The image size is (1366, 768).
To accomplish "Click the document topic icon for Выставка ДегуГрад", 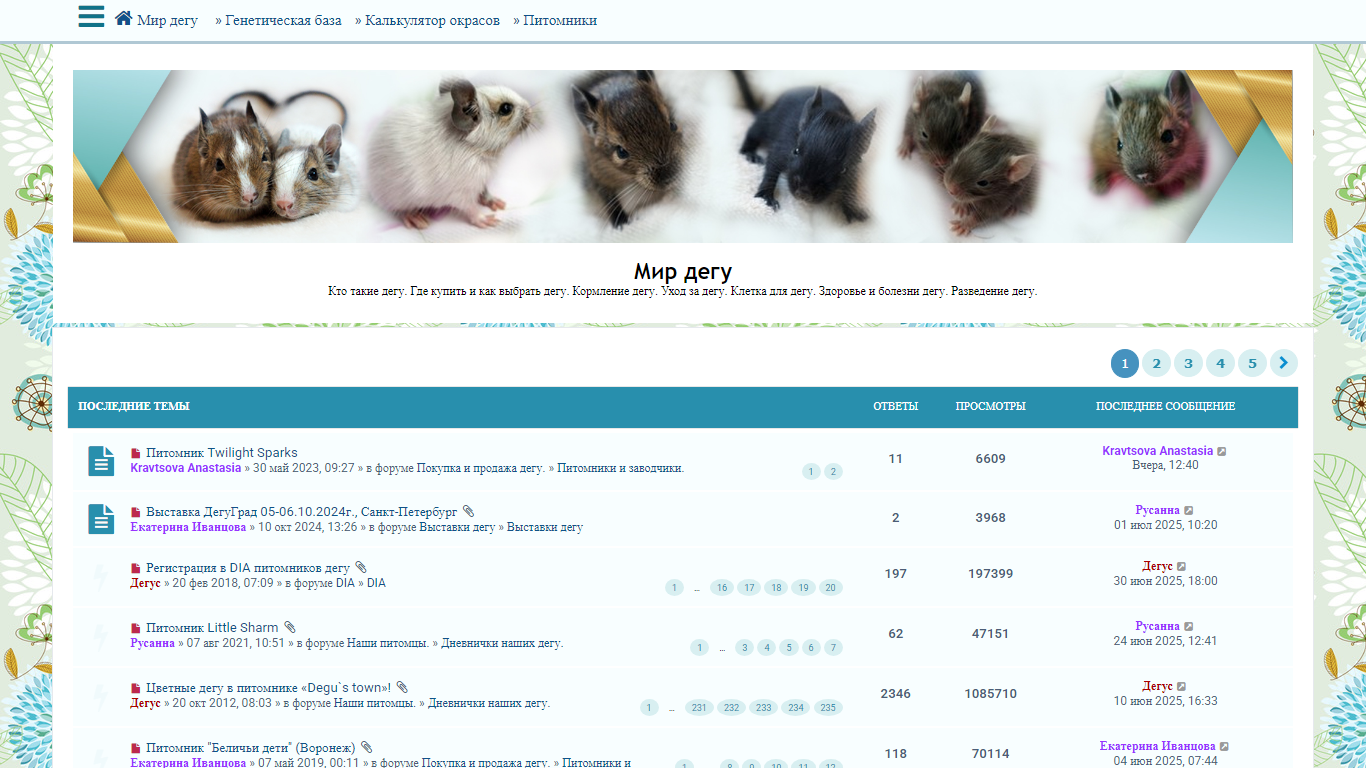I will (x=101, y=519).
